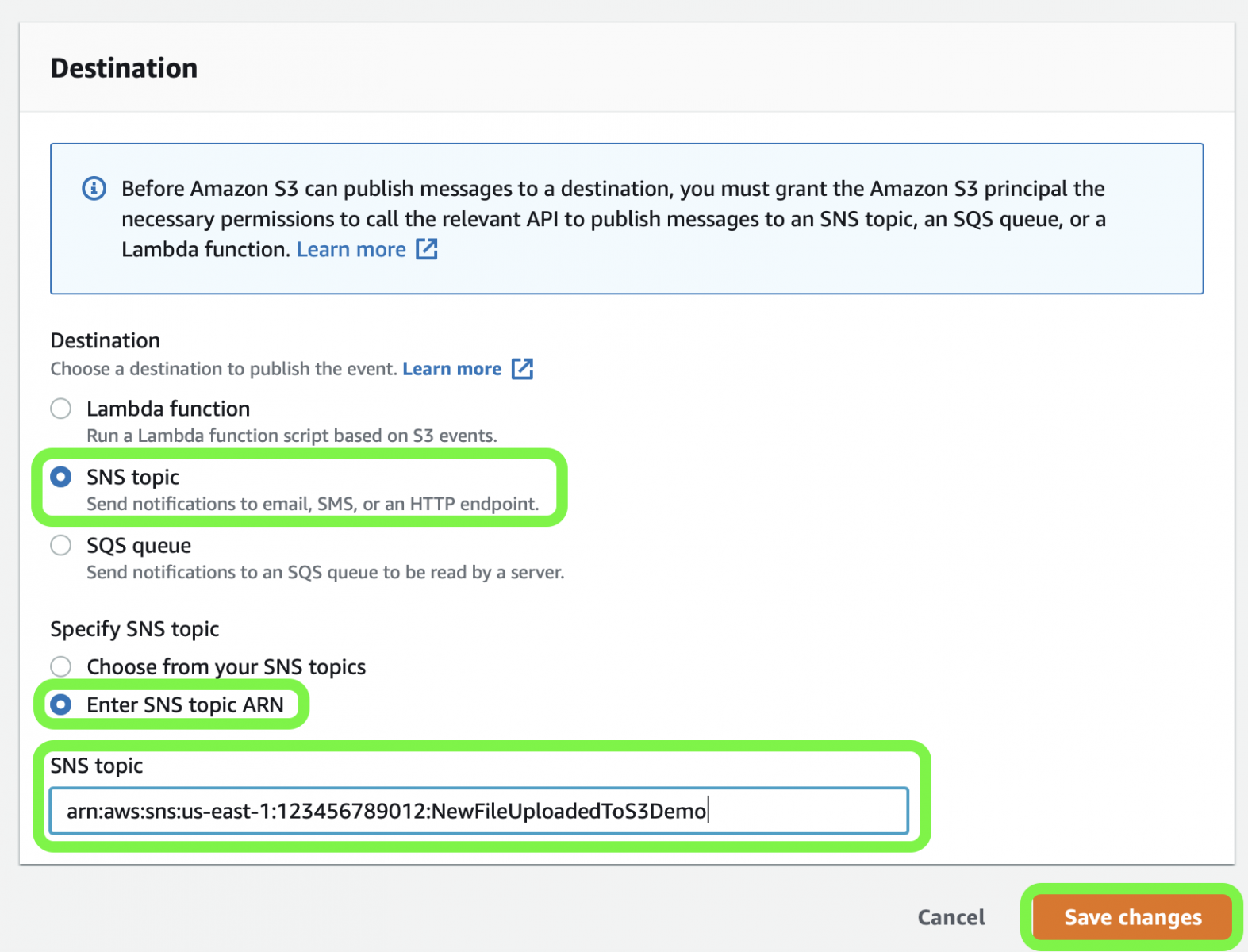The width and height of the screenshot is (1248, 952).
Task: Click 'Send notifications to email, SMS' description
Action: coord(313,504)
